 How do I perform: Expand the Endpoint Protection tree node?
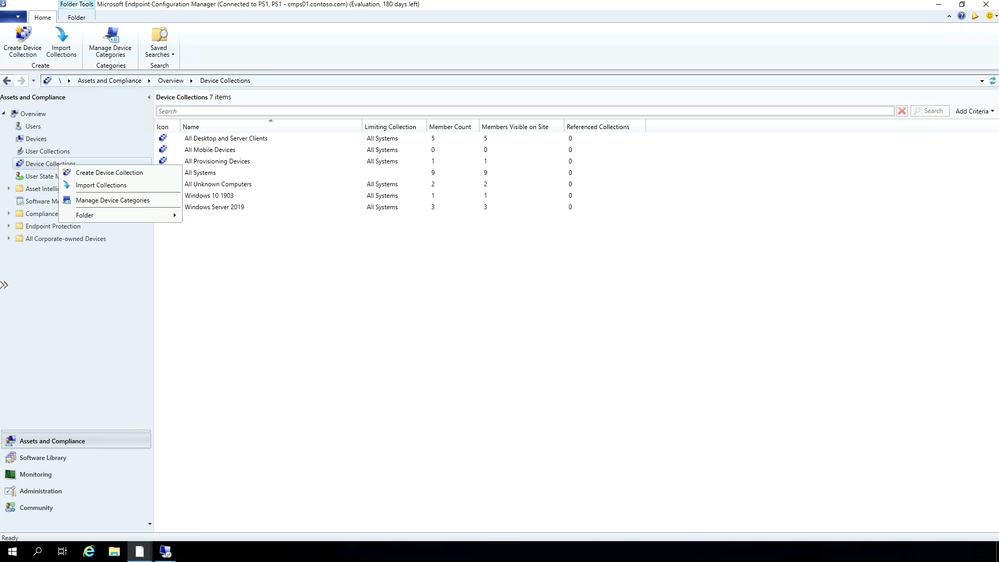(x=9, y=226)
